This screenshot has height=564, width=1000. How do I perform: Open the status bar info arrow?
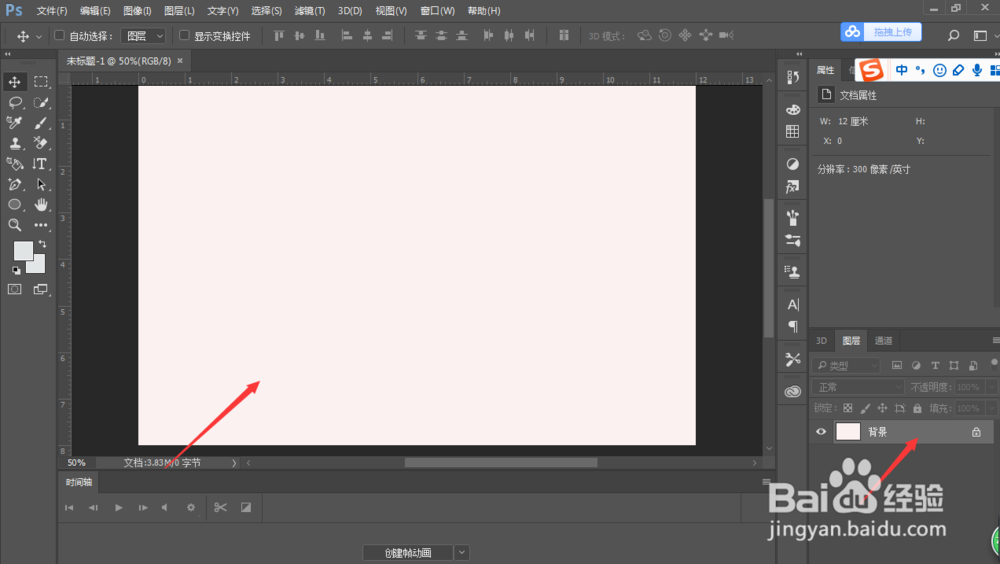point(234,463)
